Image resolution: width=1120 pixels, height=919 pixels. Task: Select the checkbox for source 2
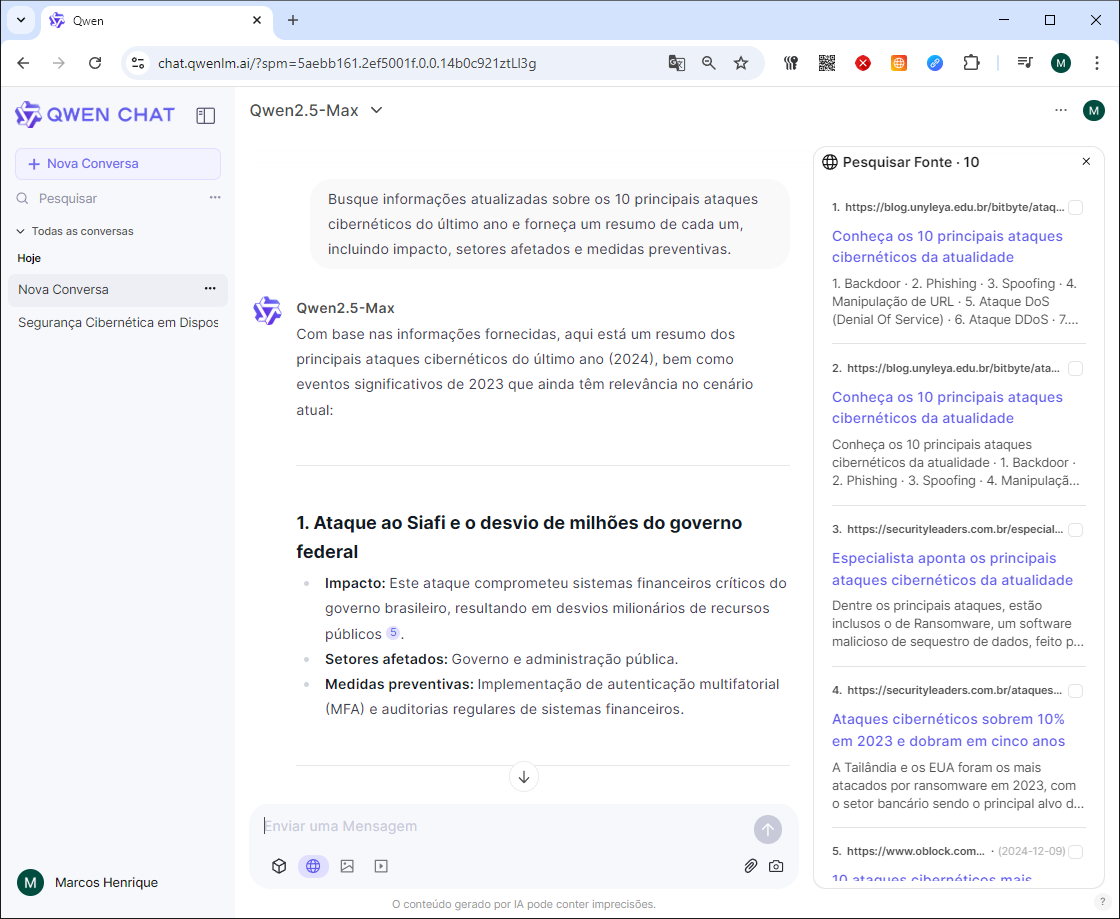(x=1076, y=368)
